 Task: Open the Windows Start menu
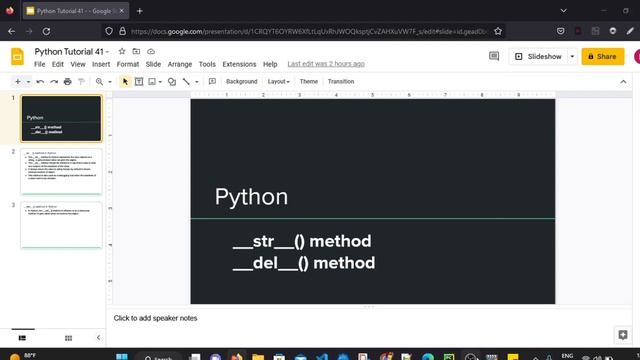pyautogui.click(x=122, y=356)
